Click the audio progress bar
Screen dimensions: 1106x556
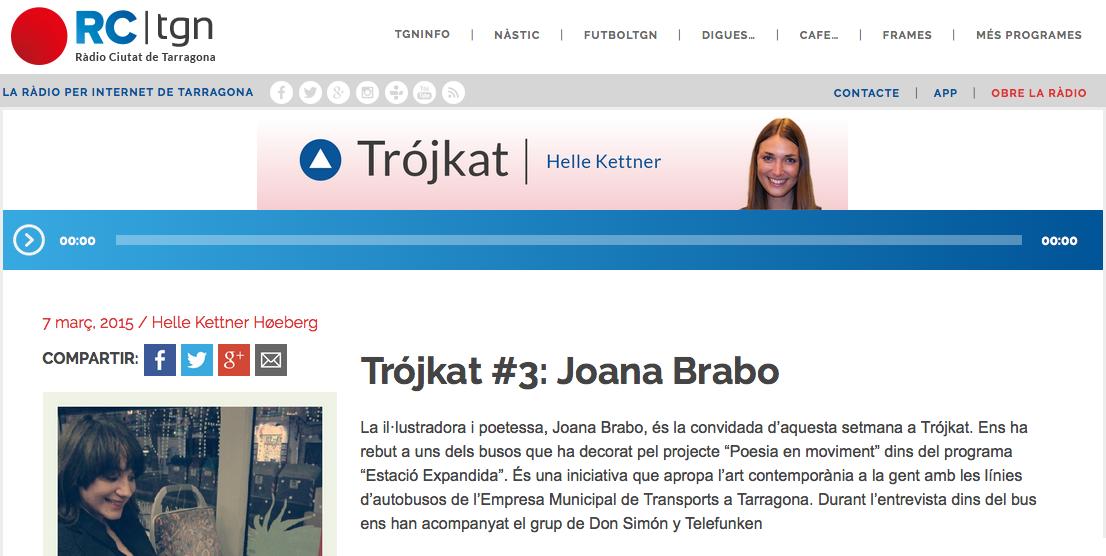tap(568, 240)
